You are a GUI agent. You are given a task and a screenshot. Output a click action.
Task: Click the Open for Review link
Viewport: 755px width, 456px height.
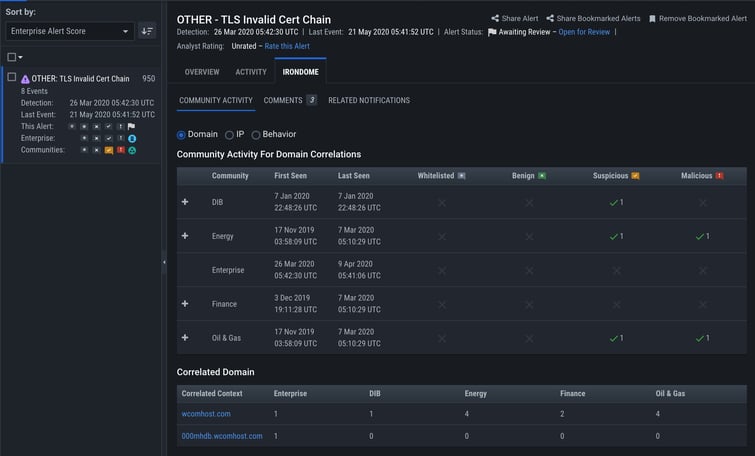coord(584,32)
